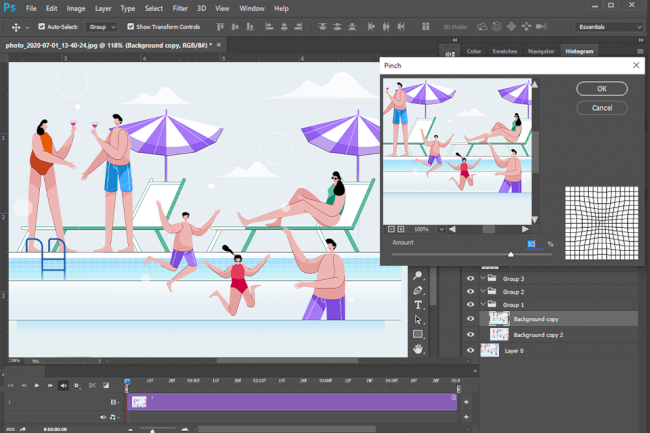Collapse Group 3 folder
The height and width of the screenshot is (433, 650).
click(x=483, y=278)
